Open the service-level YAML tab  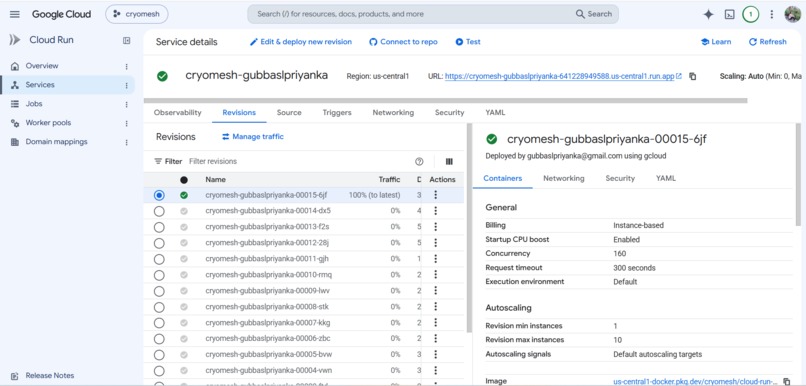pos(496,113)
